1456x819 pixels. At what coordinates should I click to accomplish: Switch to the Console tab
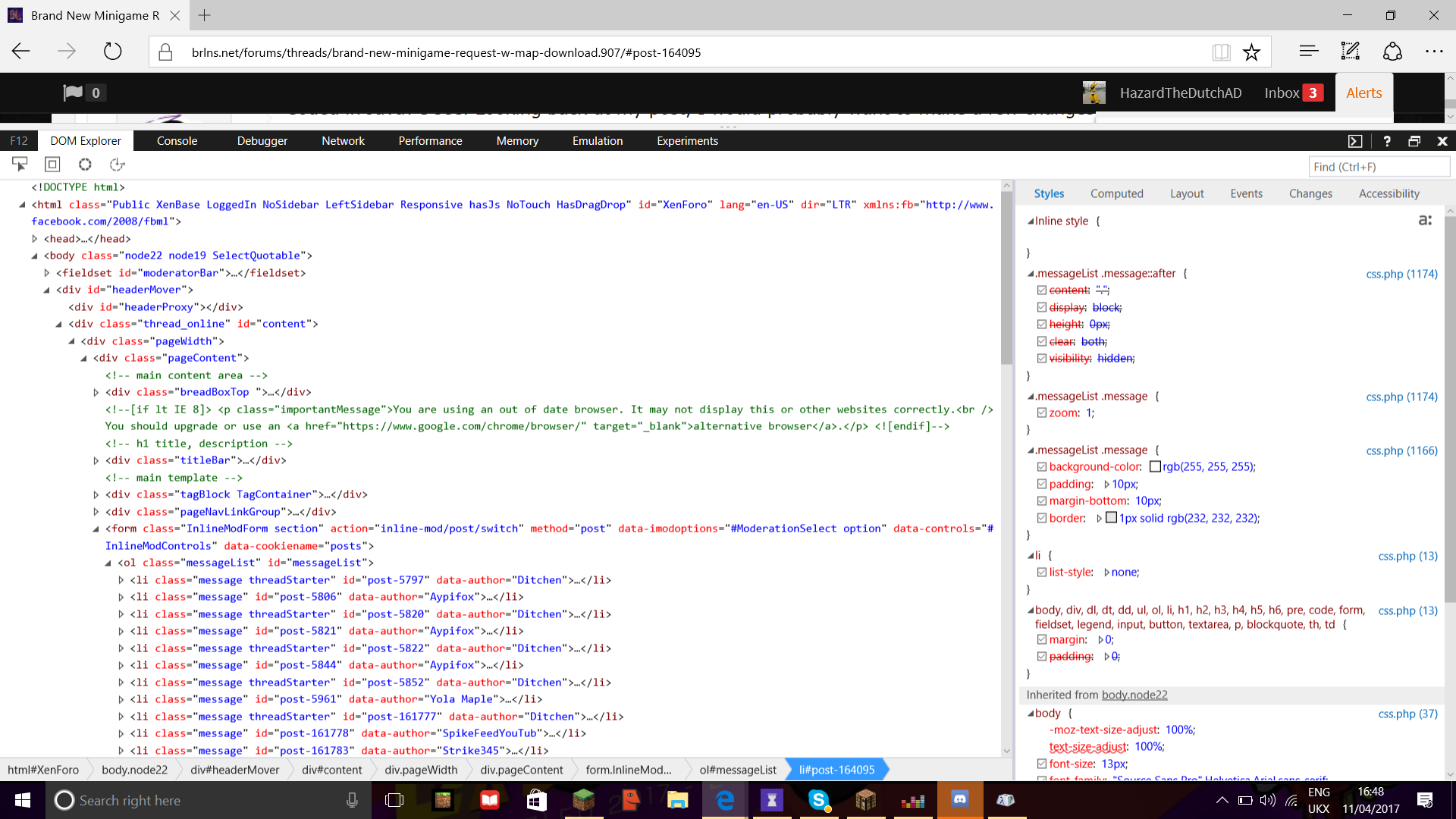click(x=177, y=141)
